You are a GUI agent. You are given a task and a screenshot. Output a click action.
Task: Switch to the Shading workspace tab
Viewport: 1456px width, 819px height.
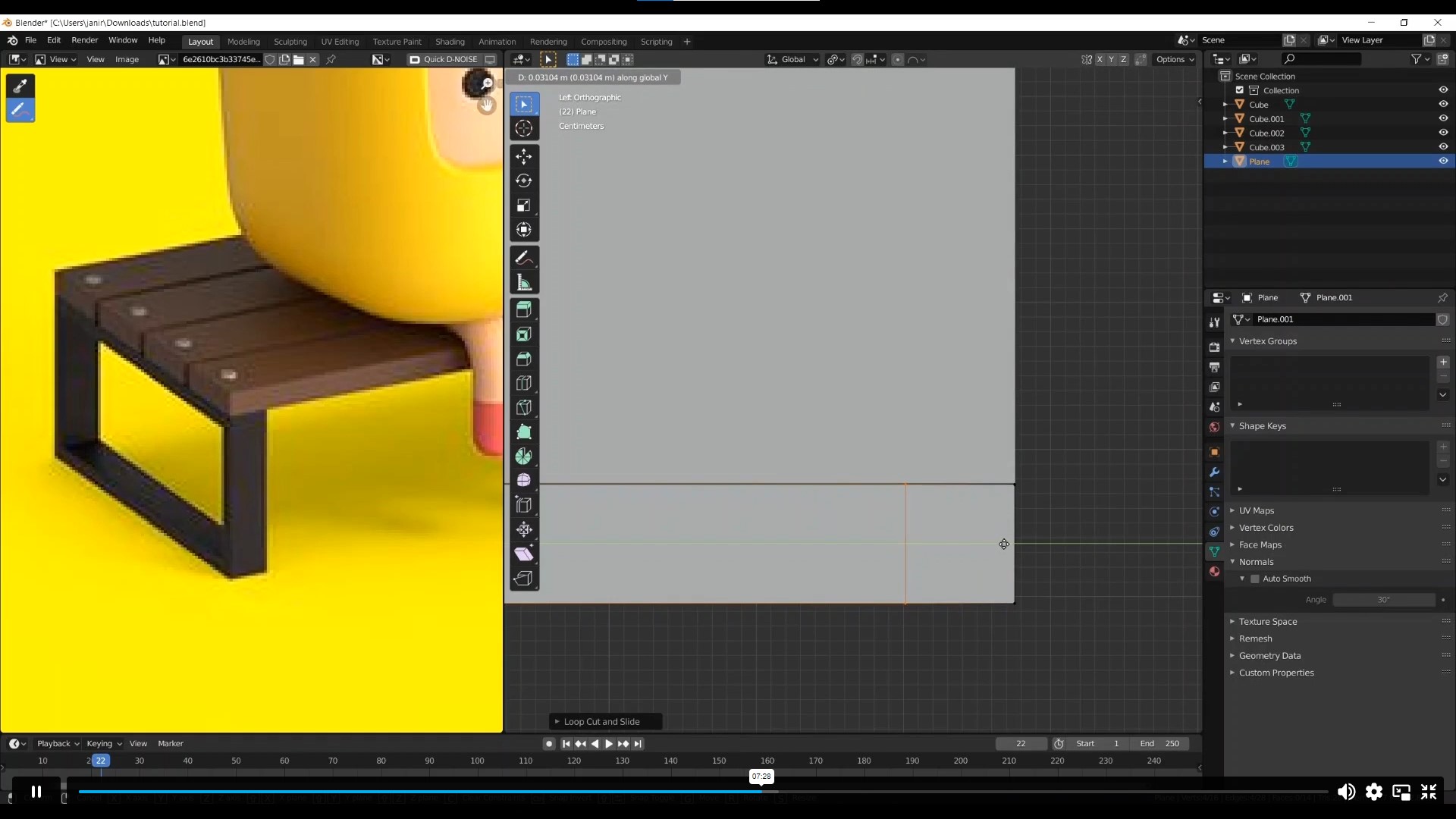pos(450,42)
